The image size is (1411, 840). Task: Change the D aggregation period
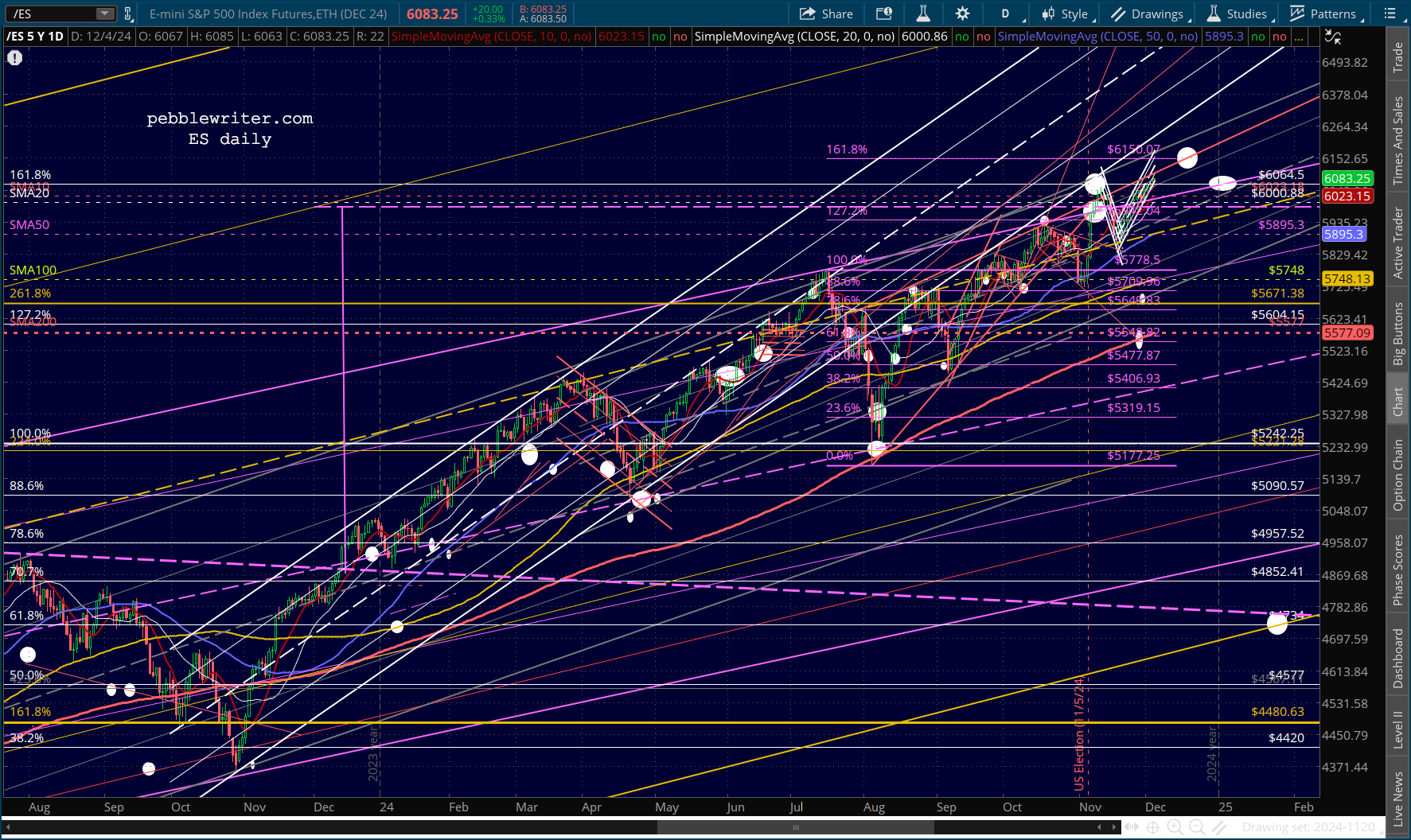(x=1005, y=14)
